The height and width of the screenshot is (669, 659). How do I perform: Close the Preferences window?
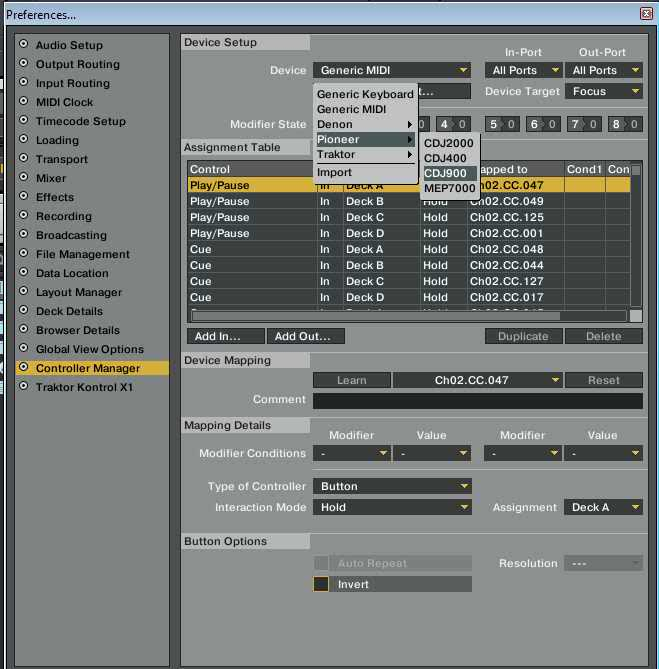[x=645, y=14]
